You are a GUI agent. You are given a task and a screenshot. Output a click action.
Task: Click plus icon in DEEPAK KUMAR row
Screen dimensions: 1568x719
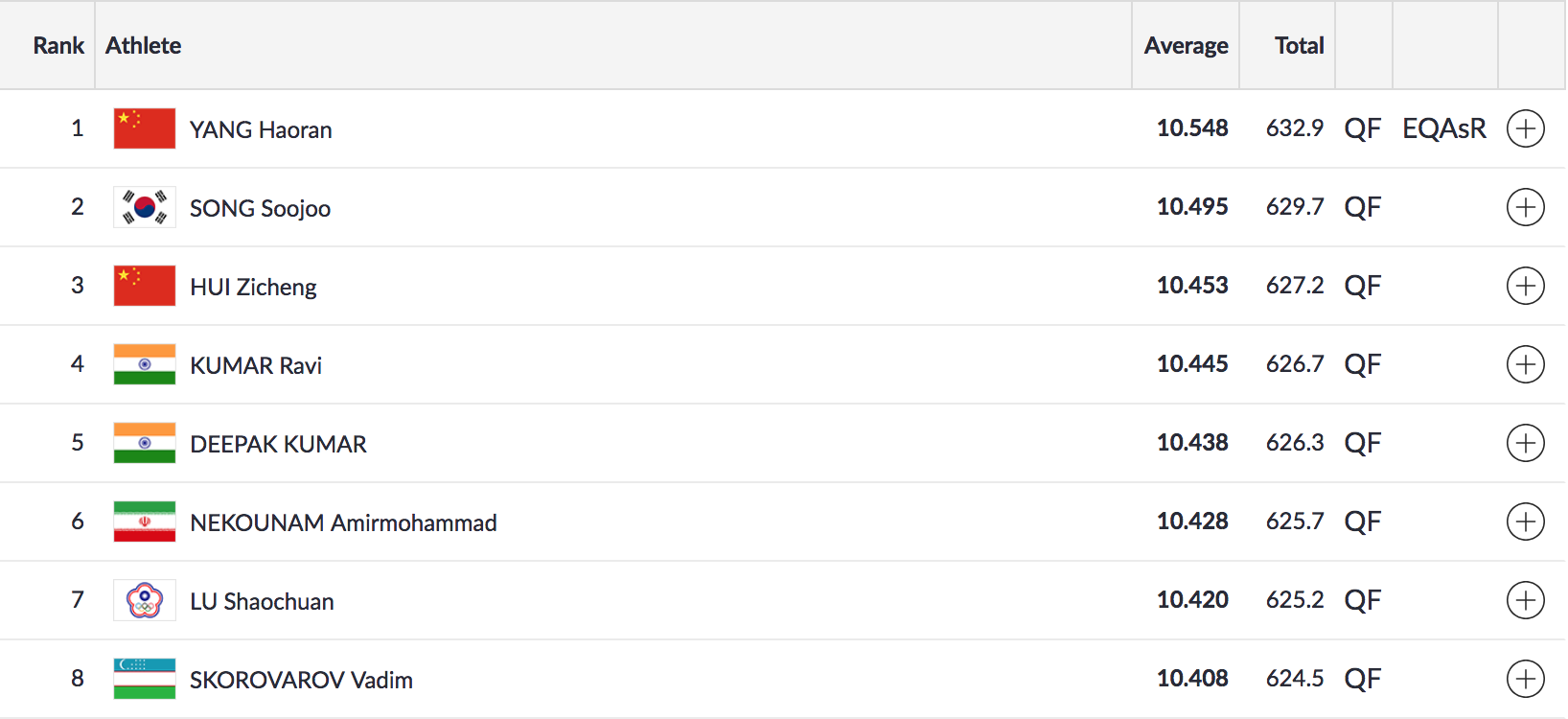click(x=1525, y=443)
